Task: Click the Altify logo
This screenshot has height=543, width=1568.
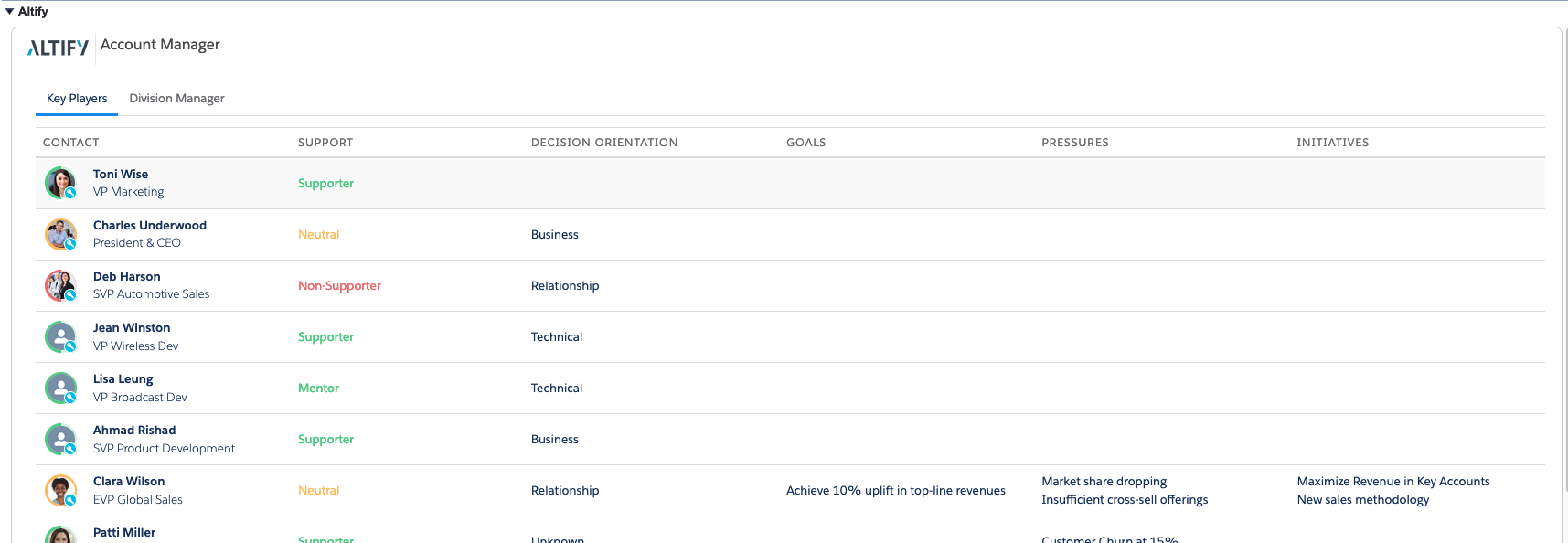Action: (x=58, y=48)
